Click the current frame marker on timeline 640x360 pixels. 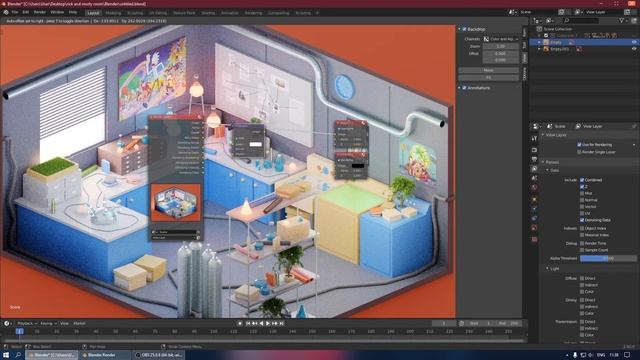pyautogui.click(x=20, y=331)
